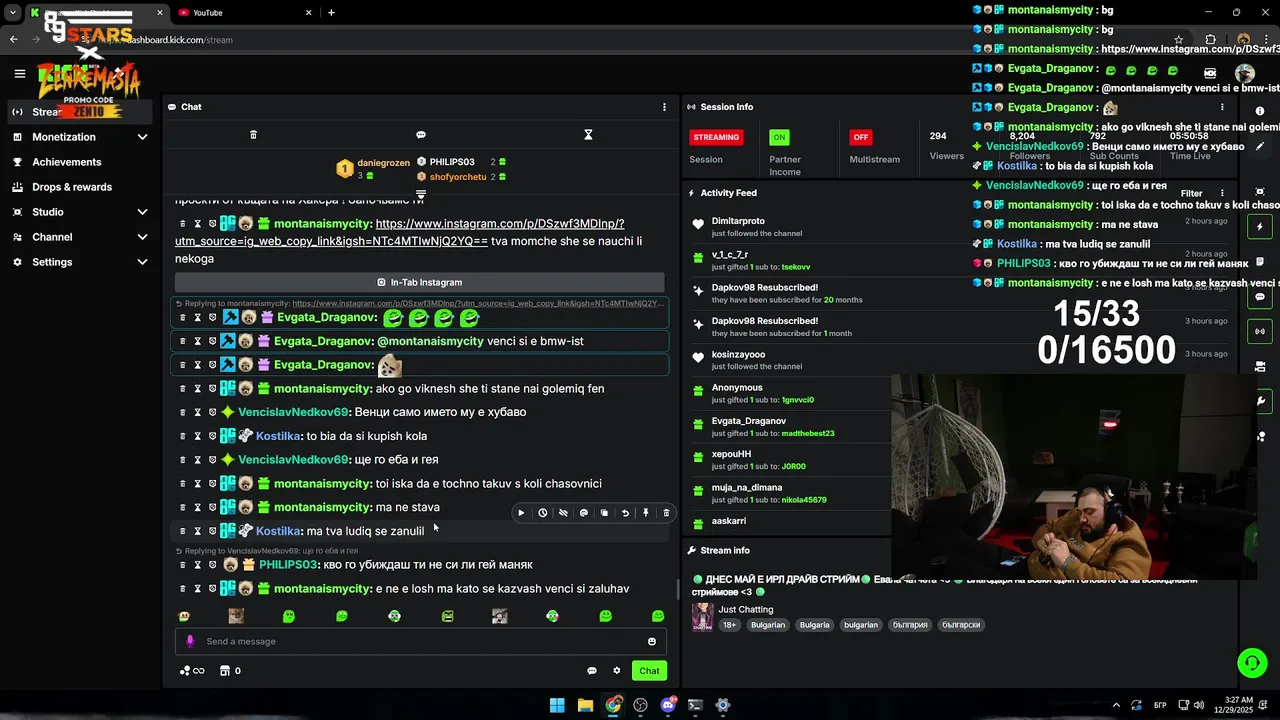Open Windows Start menu
Viewport: 1280px width, 720px height.
557,705
